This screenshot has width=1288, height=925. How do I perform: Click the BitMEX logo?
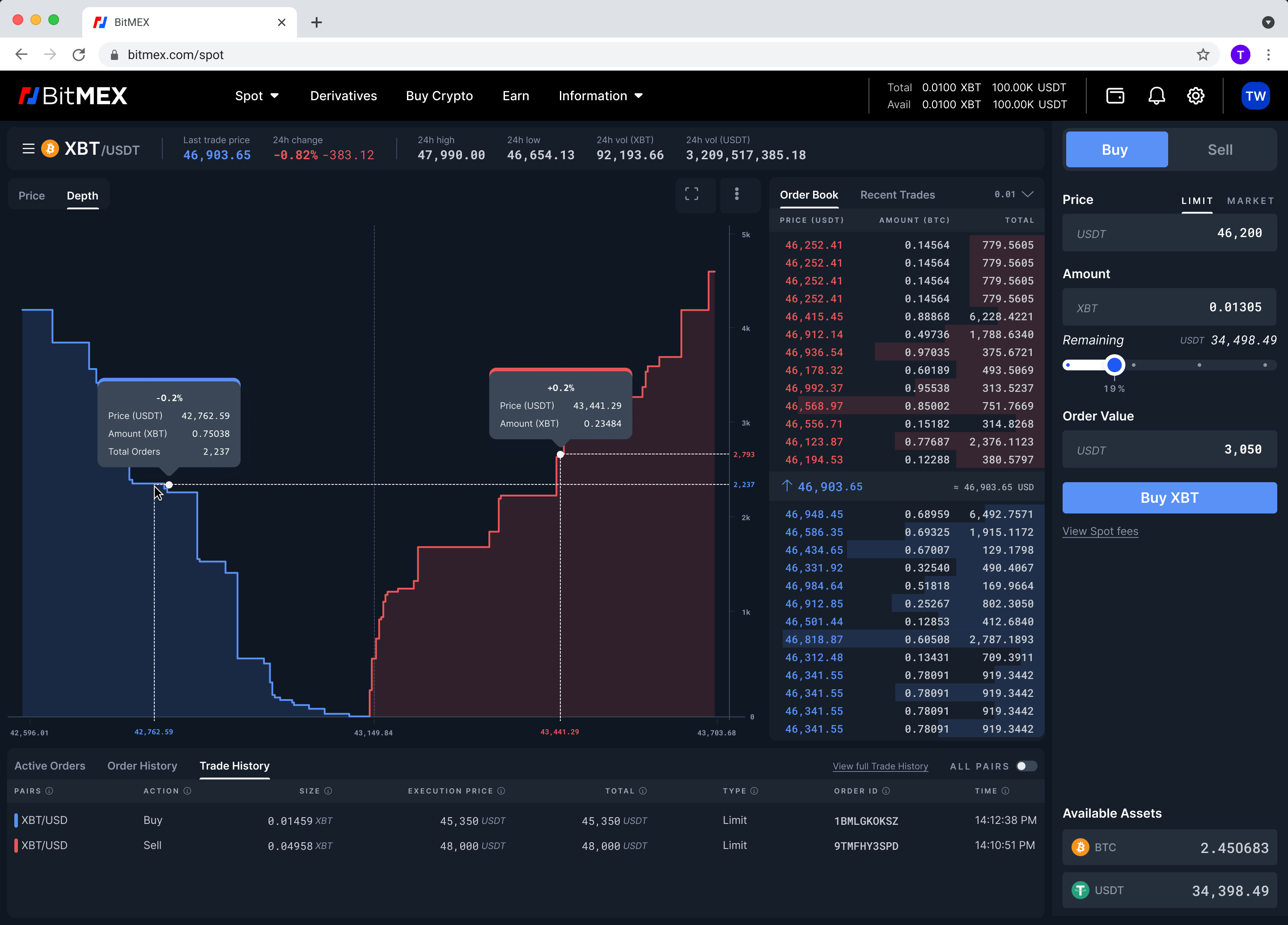point(73,96)
